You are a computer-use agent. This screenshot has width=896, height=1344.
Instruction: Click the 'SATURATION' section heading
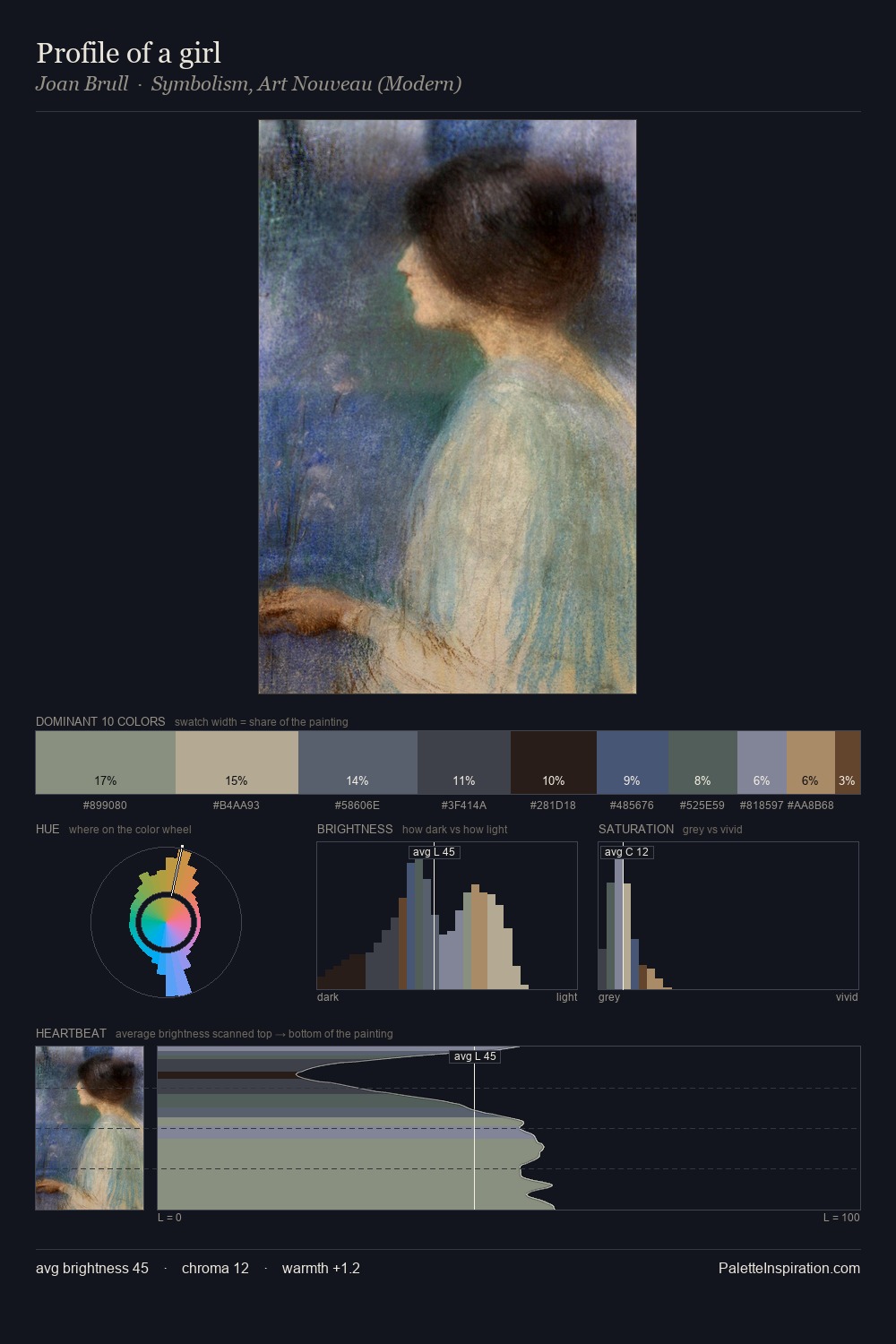636,830
